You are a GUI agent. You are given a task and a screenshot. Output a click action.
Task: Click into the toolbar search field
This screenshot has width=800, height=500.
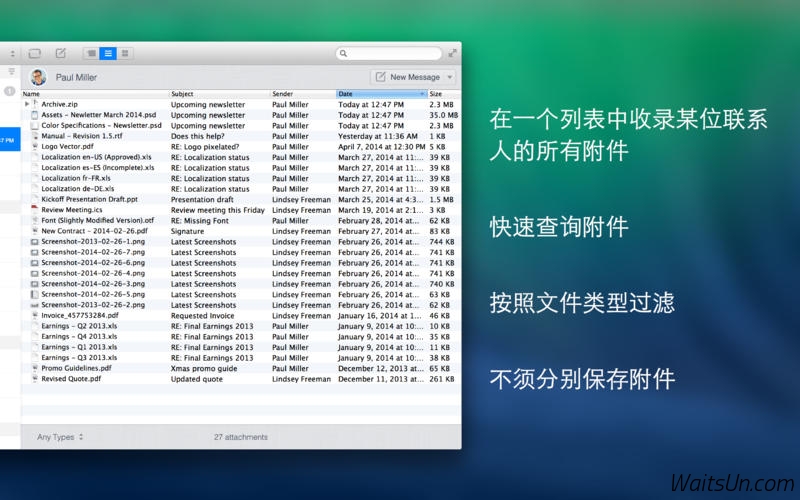(x=389, y=53)
